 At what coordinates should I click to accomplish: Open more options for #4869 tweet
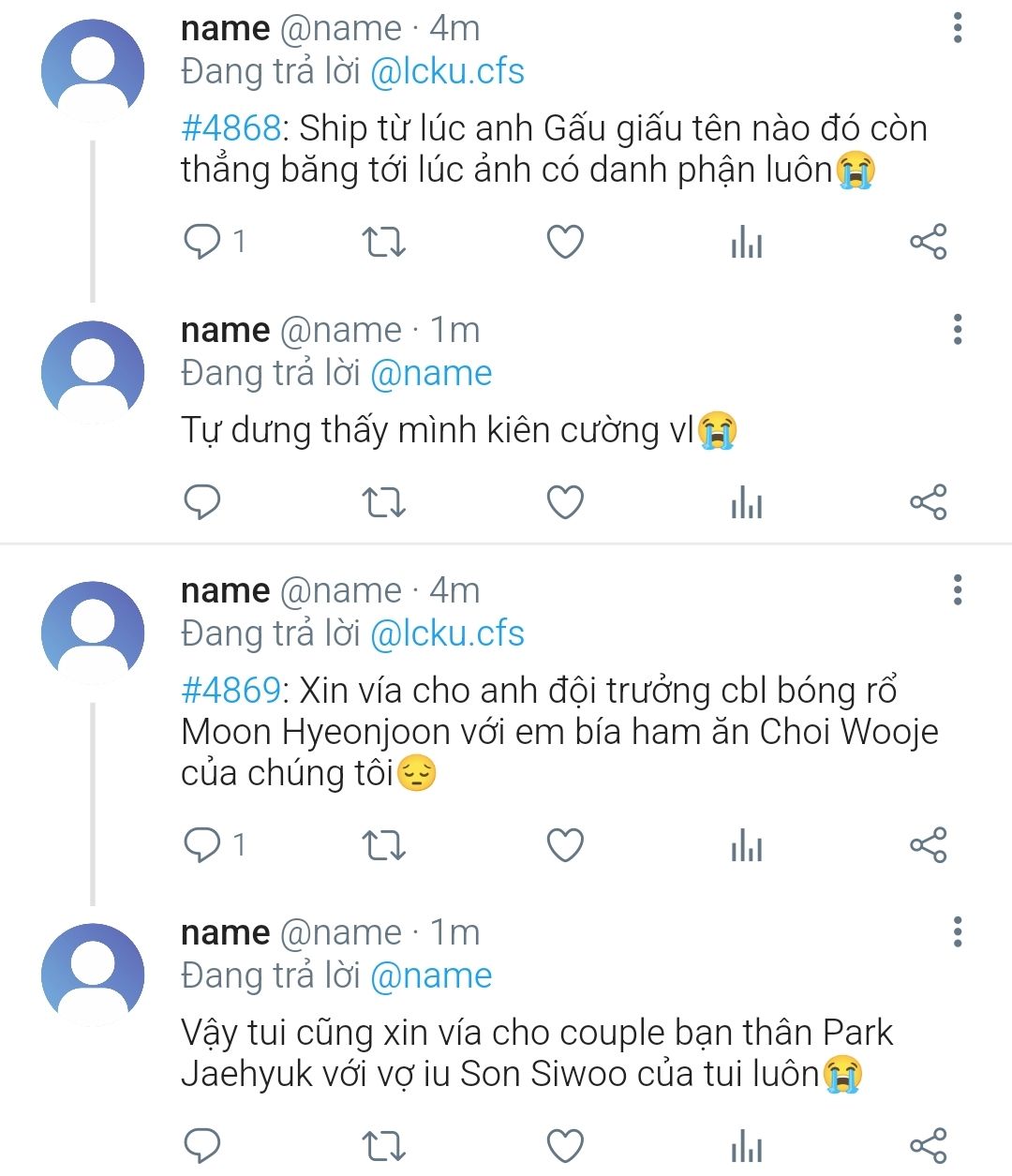[x=957, y=590]
